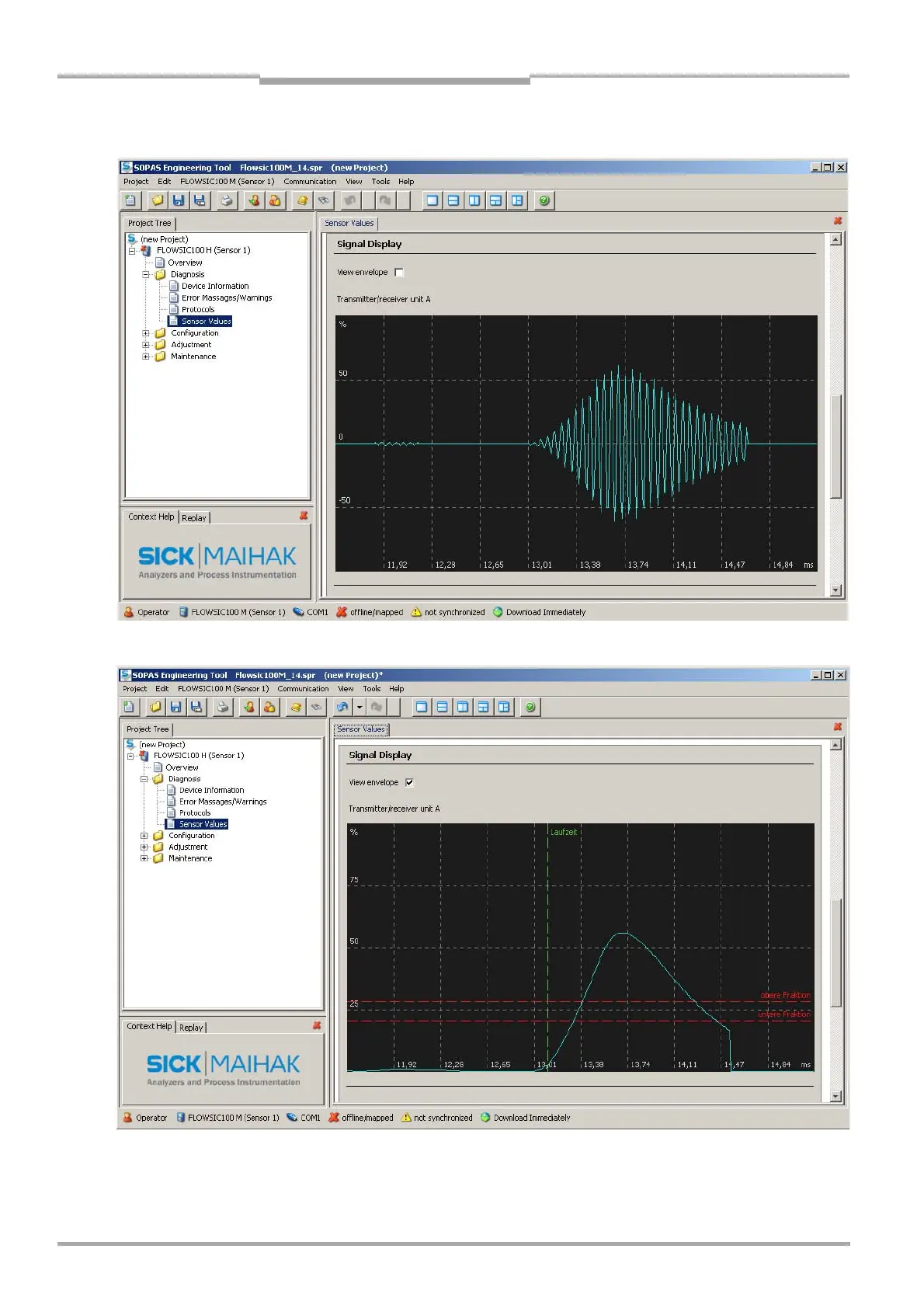
Task: Open Undo history dropdown arrow in lower toolbar
Action: [x=360, y=707]
